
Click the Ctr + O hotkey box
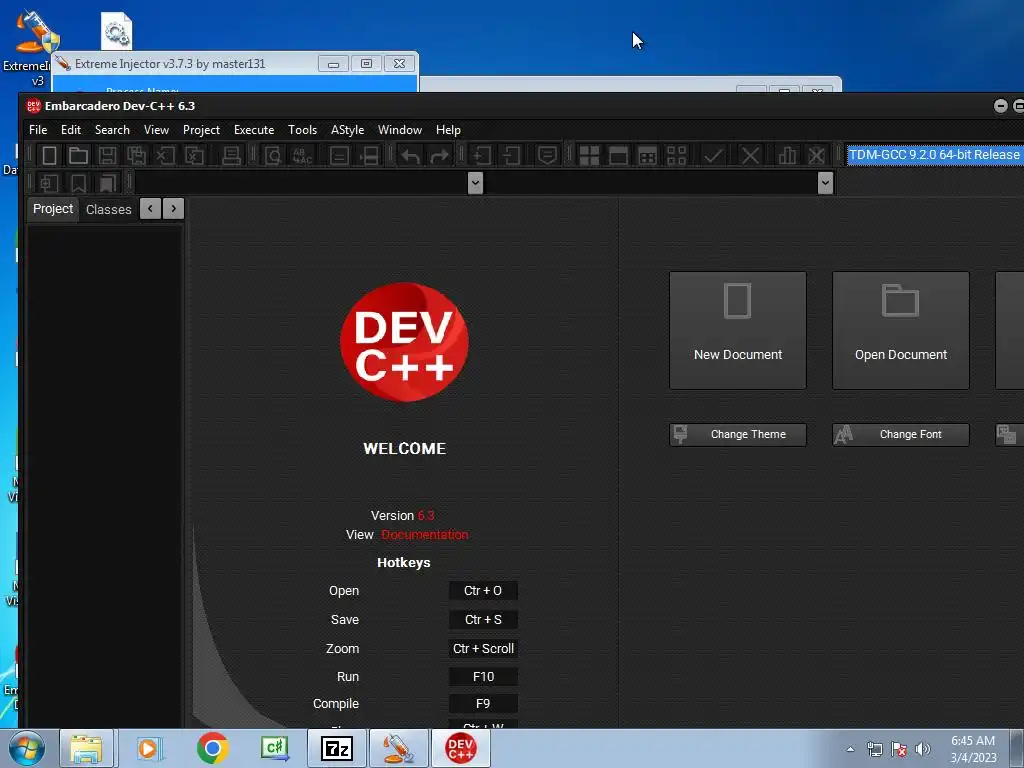pos(483,591)
